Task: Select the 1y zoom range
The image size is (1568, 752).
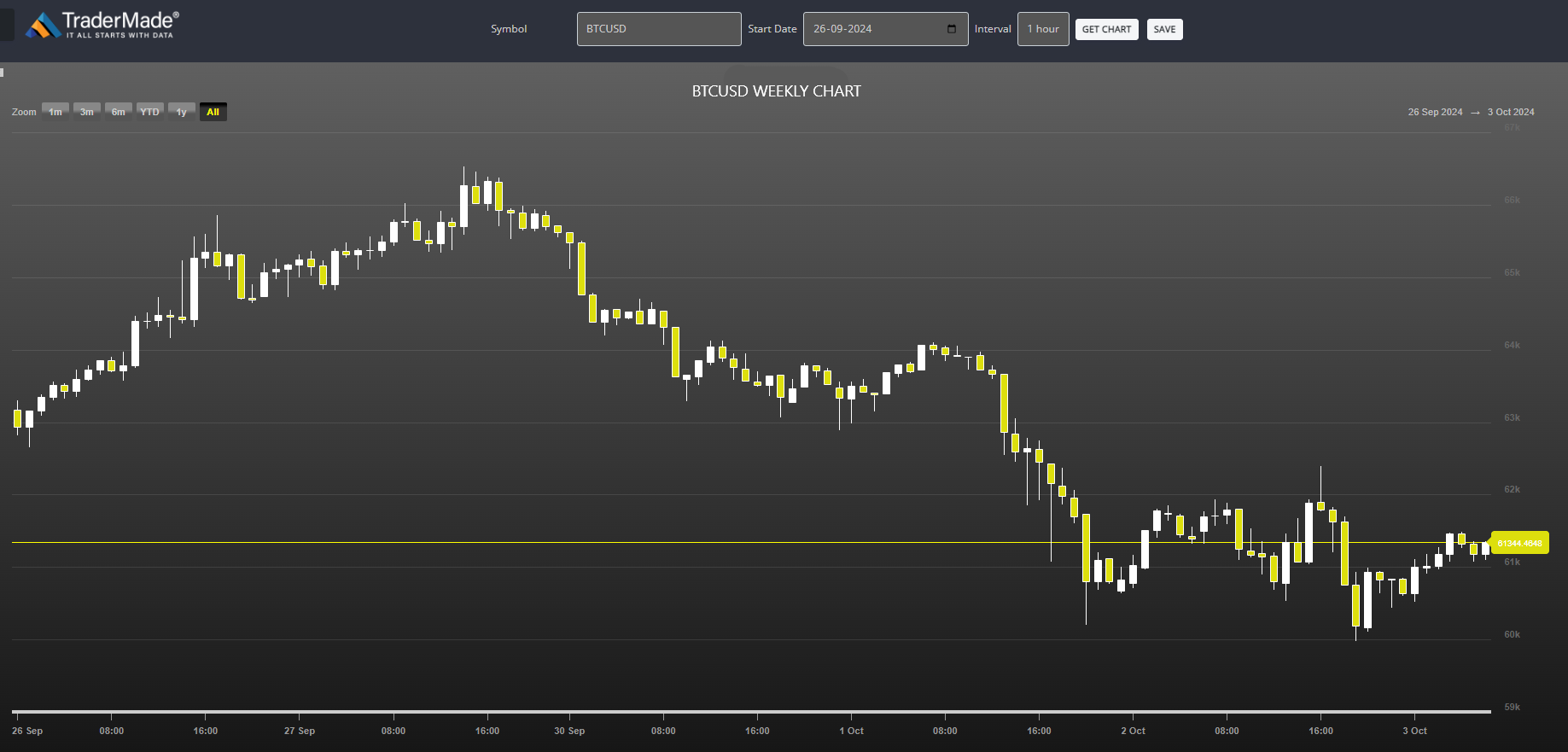Action: click(182, 112)
